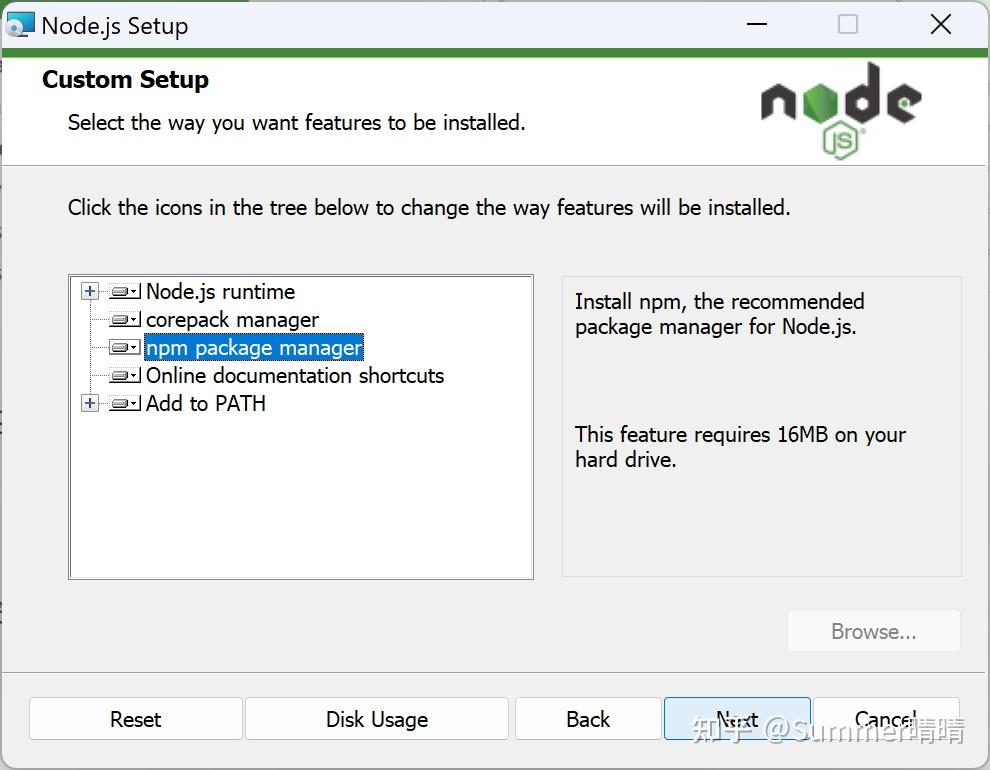Screen dimensions: 990x770
Task: Select the Add to PATH feature label
Action: click(x=206, y=404)
